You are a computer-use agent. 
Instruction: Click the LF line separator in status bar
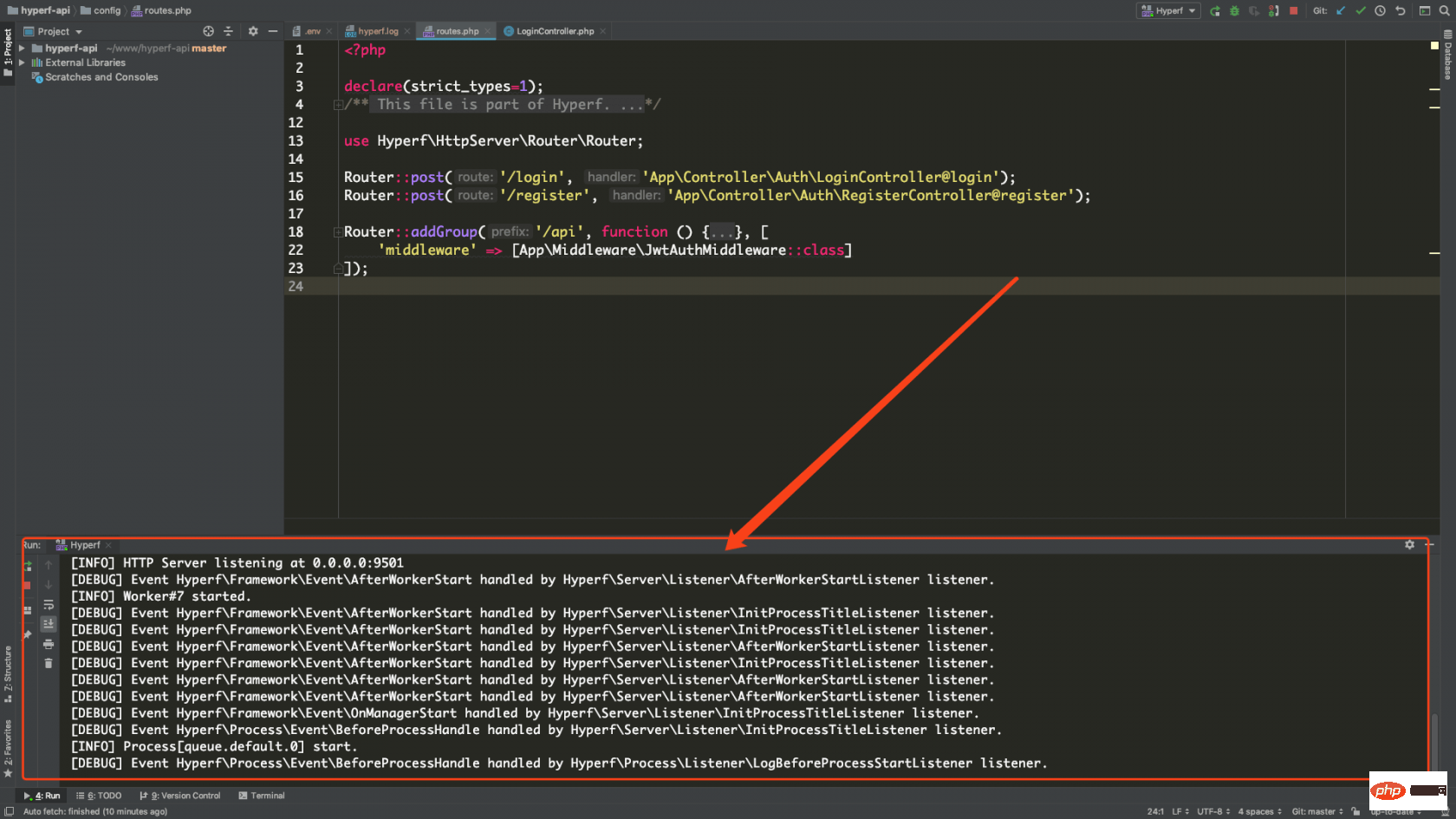(x=1180, y=811)
